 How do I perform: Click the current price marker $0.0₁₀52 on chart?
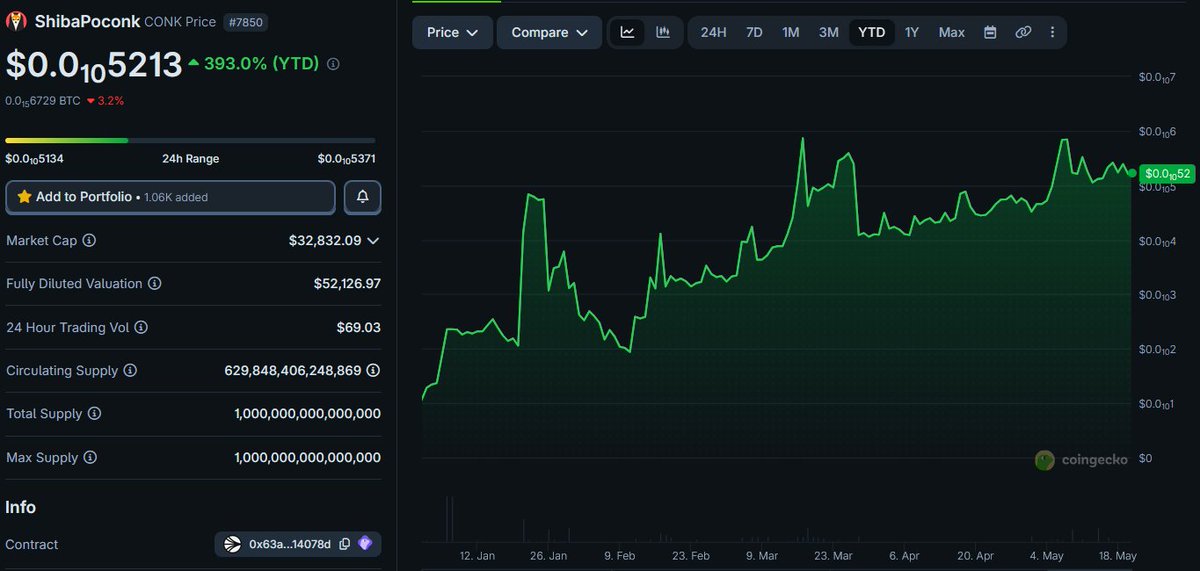[1167, 174]
